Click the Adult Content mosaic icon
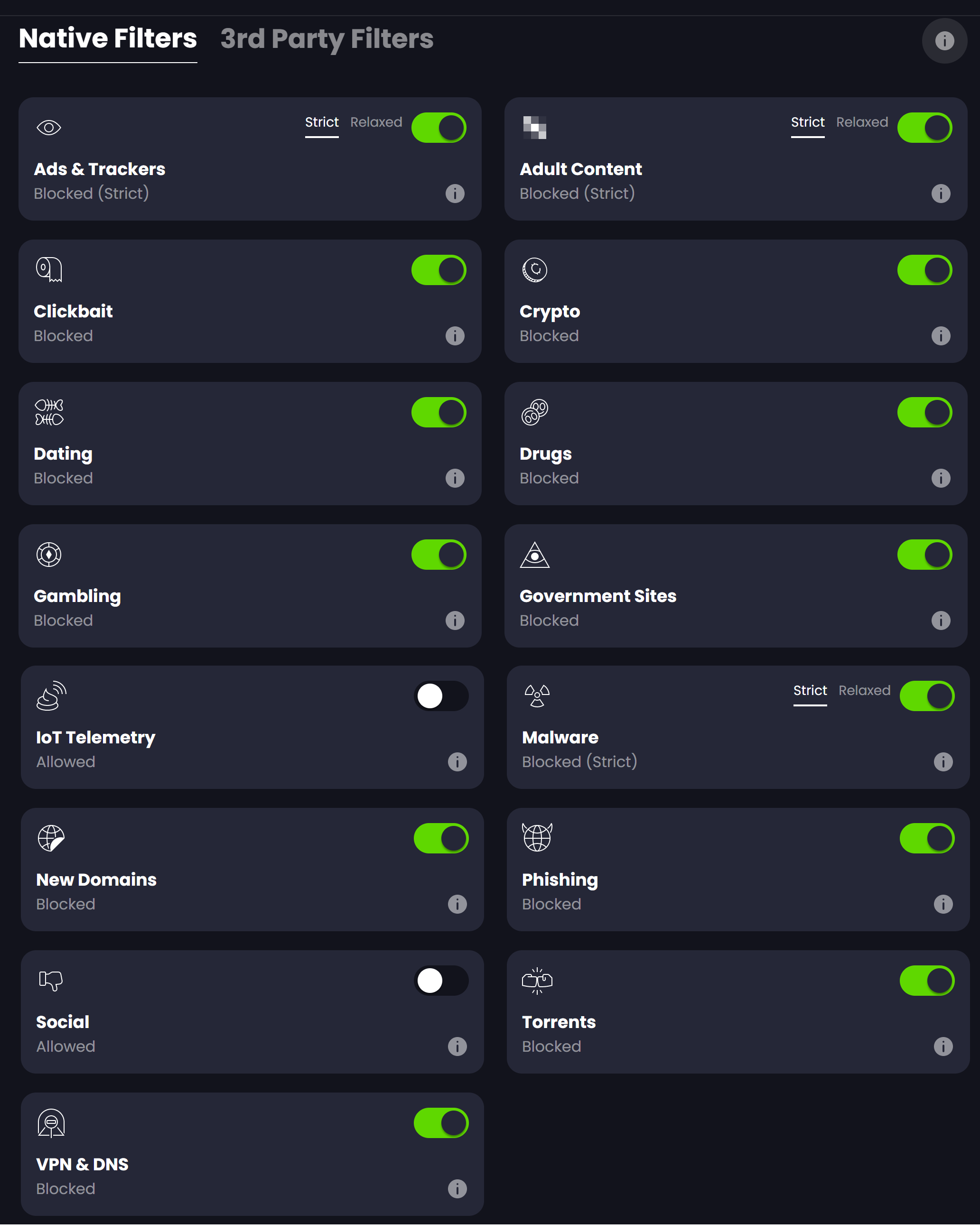This screenshot has width=980, height=1232. (x=535, y=126)
